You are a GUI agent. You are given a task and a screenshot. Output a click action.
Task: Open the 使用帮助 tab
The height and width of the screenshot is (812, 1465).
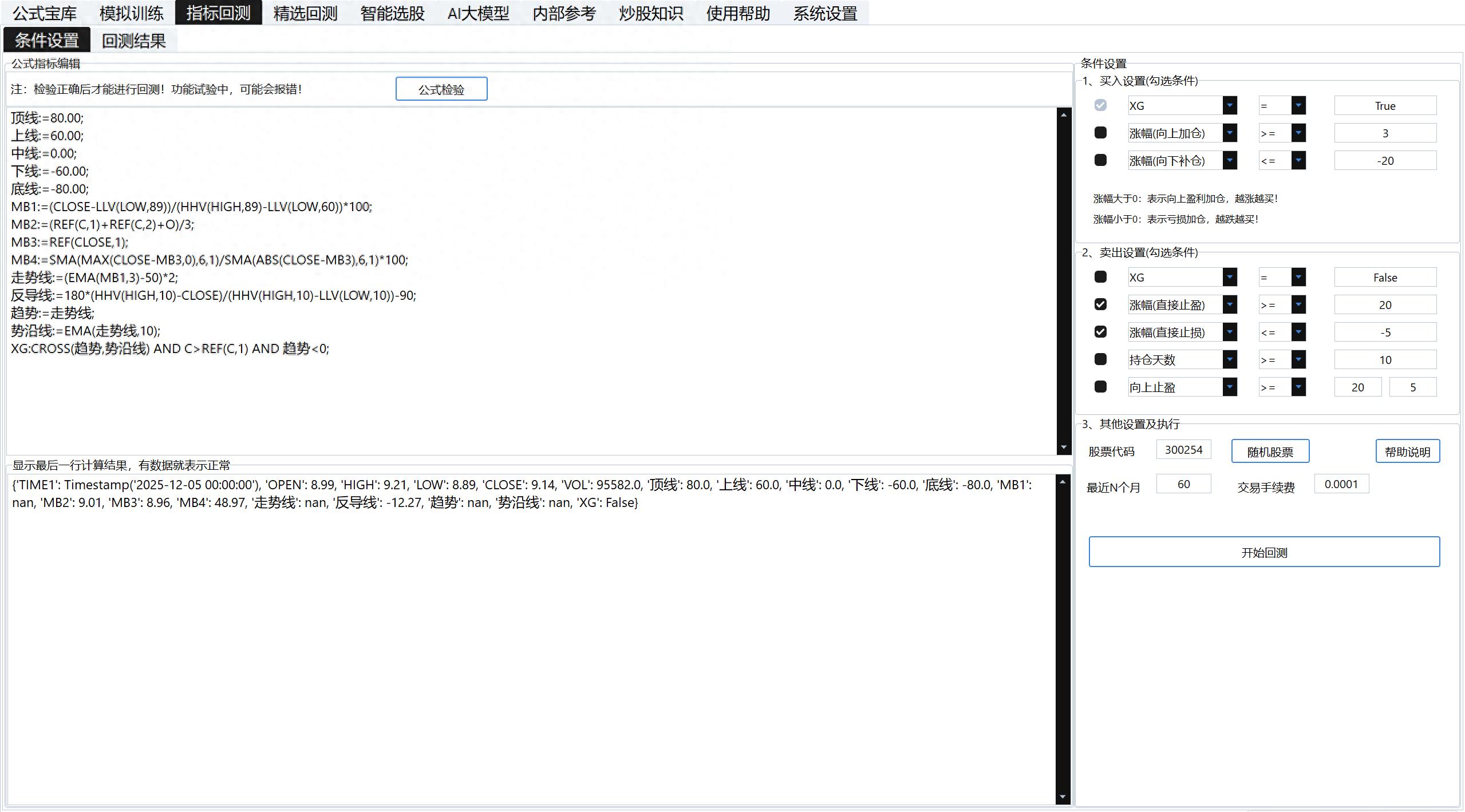click(x=739, y=13)
